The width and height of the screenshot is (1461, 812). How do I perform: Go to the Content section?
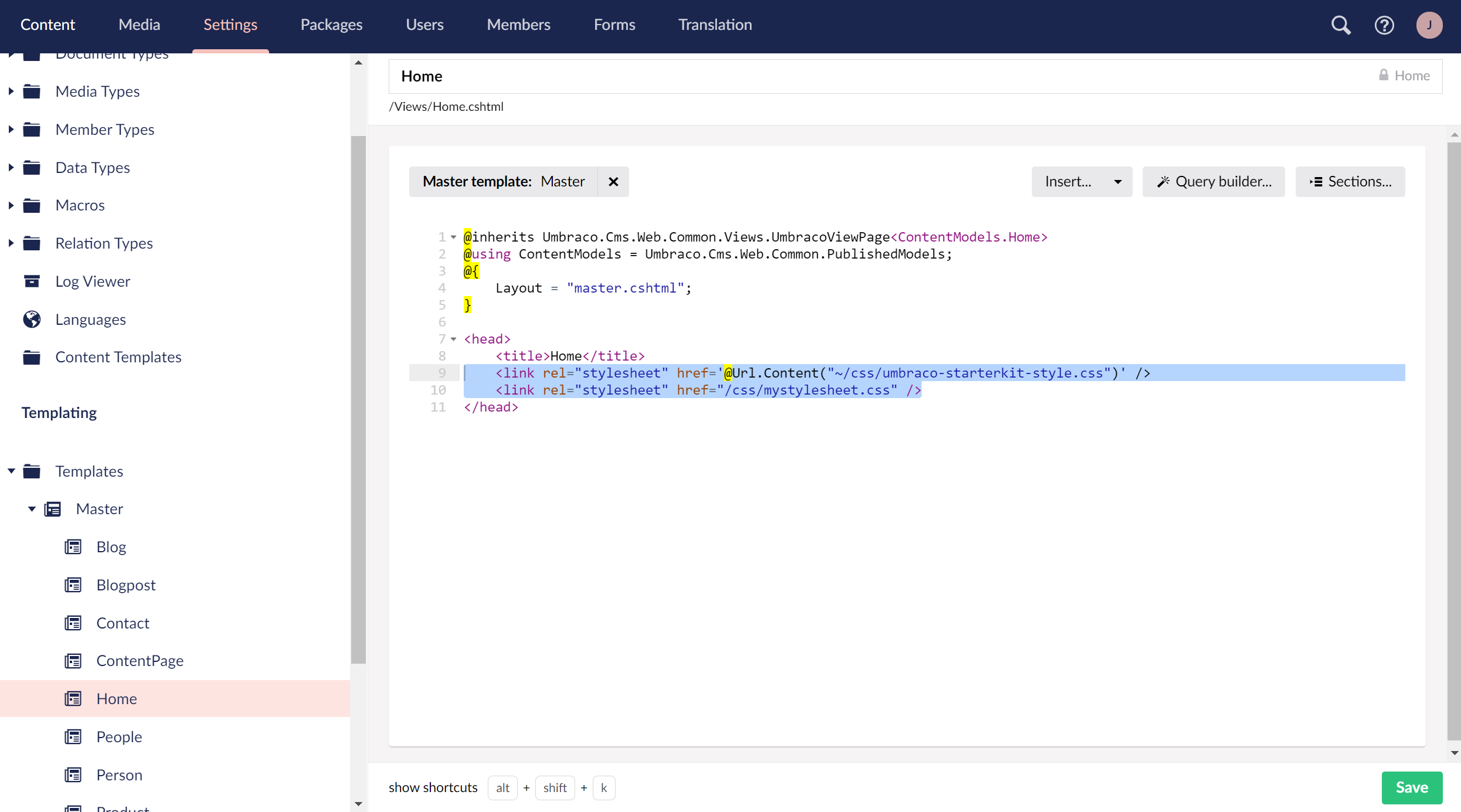click(47, 25)
